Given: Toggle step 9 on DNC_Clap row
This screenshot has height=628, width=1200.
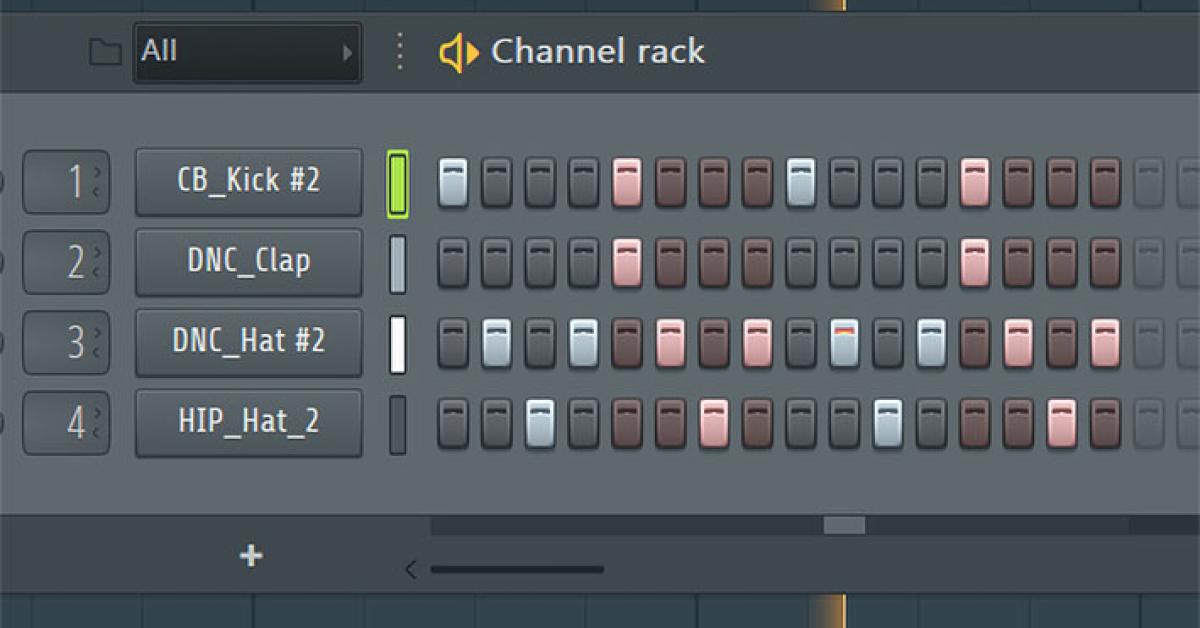Looking at the screenshot, I should coord(801,262).
